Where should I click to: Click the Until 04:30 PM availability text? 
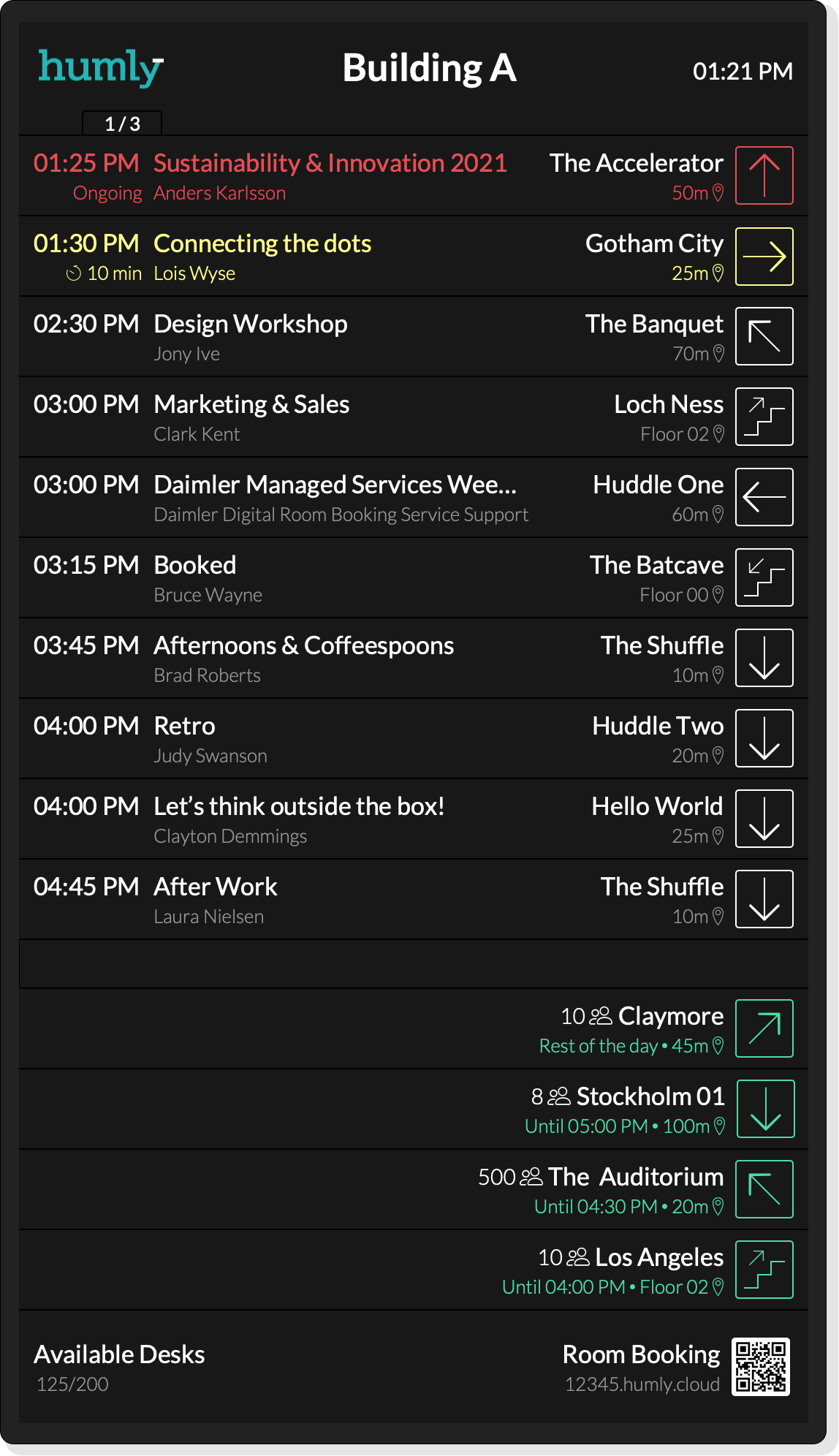(596, 1207)
